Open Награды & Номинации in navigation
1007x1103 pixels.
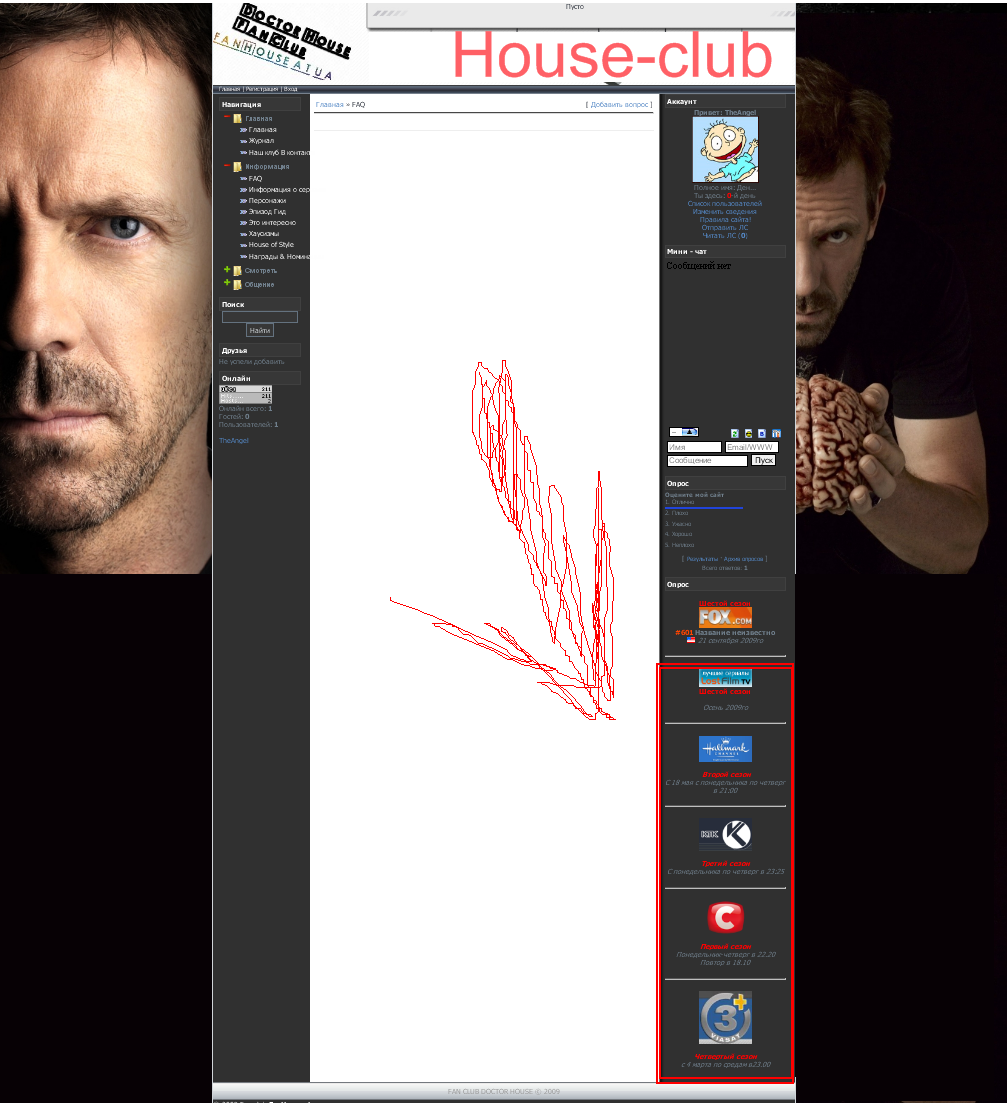(x=279, y=257)
